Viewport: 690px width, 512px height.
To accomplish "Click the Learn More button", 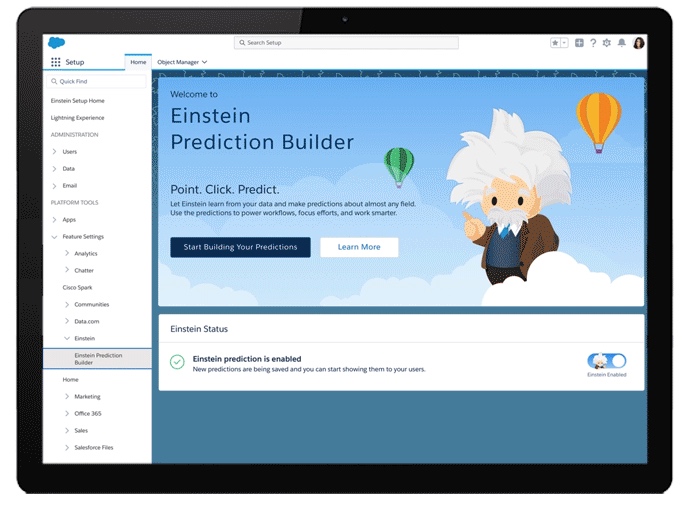I will (x=359, y=247).
